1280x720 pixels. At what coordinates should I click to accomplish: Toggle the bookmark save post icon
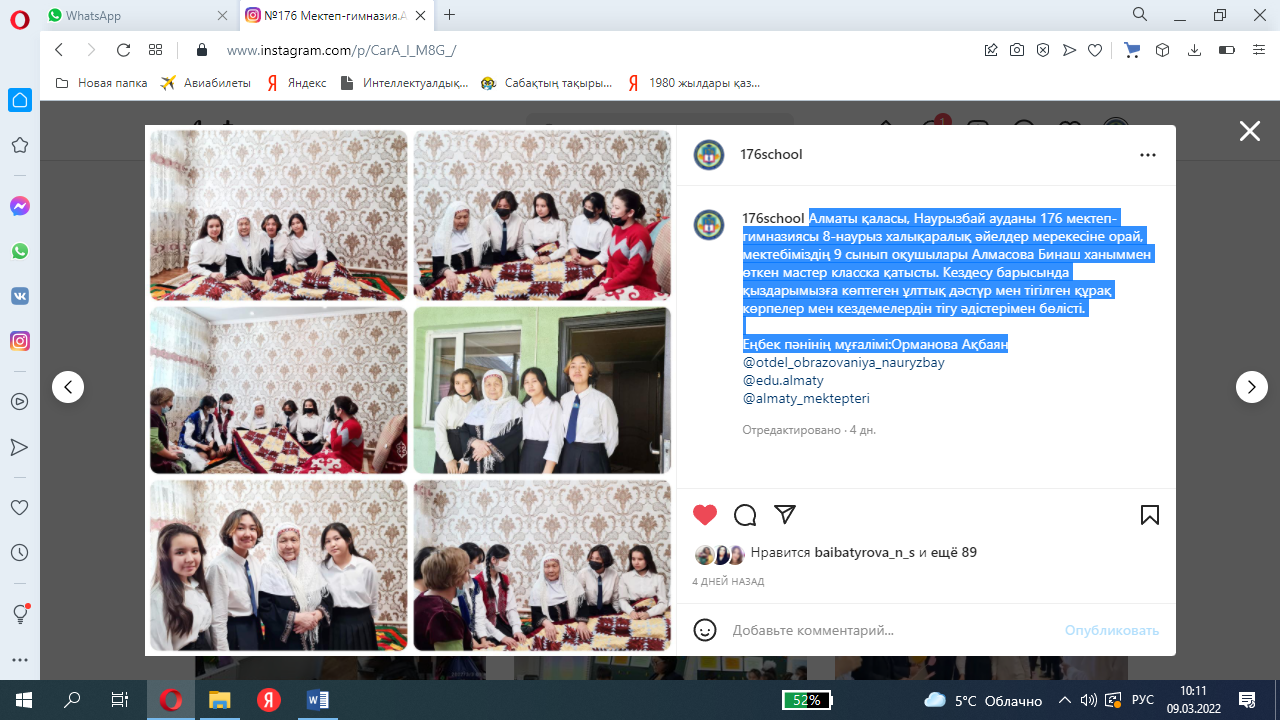point(1149,515)
